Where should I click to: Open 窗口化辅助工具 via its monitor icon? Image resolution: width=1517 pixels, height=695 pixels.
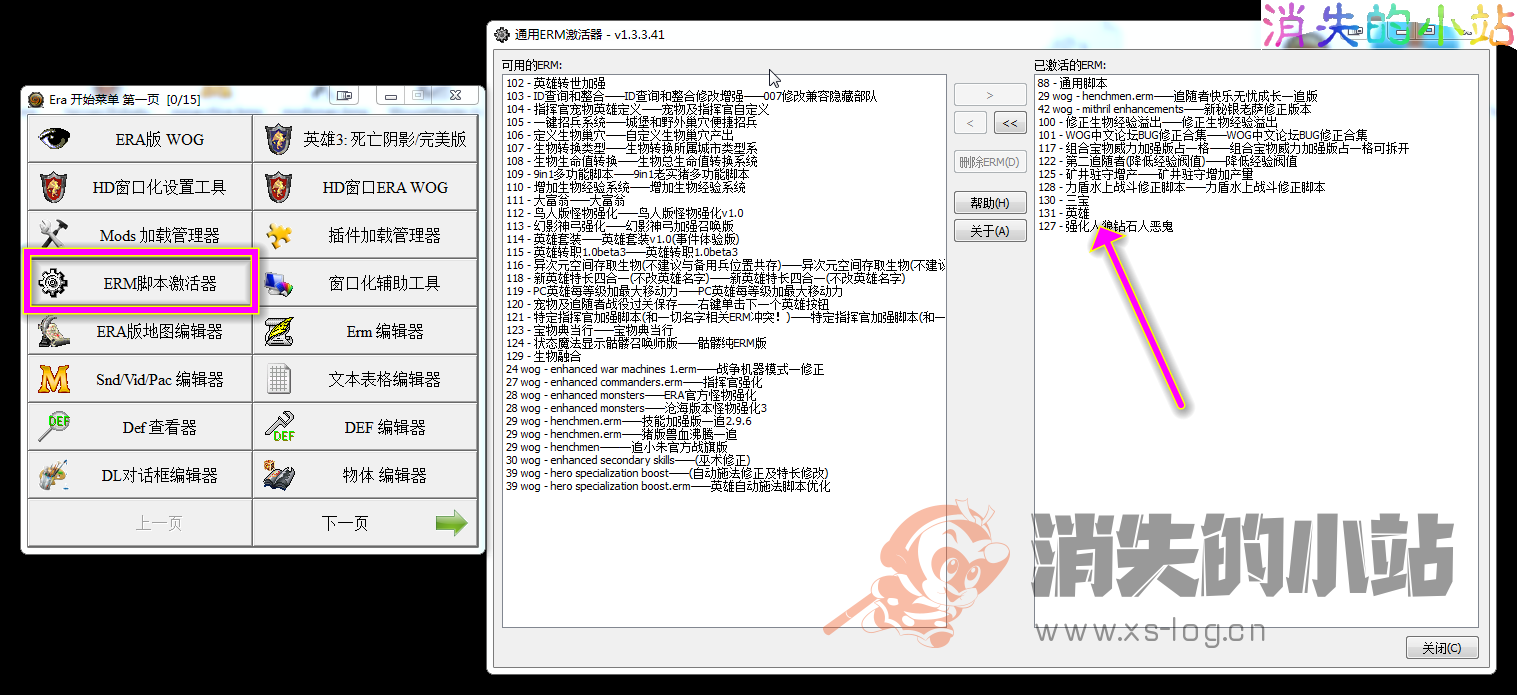[x=279, y=283]
